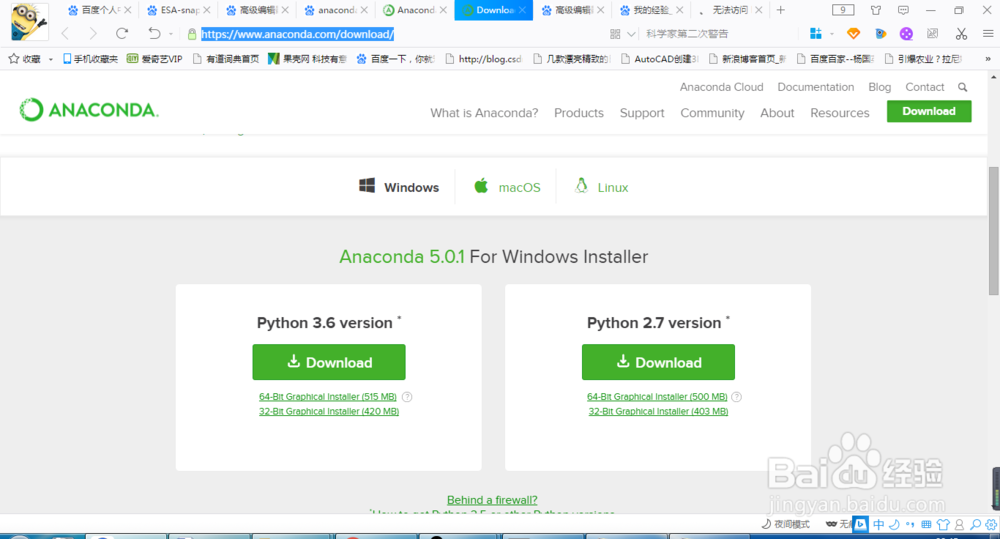Click the page vertical scrollbar thumb

click(994, 231)
